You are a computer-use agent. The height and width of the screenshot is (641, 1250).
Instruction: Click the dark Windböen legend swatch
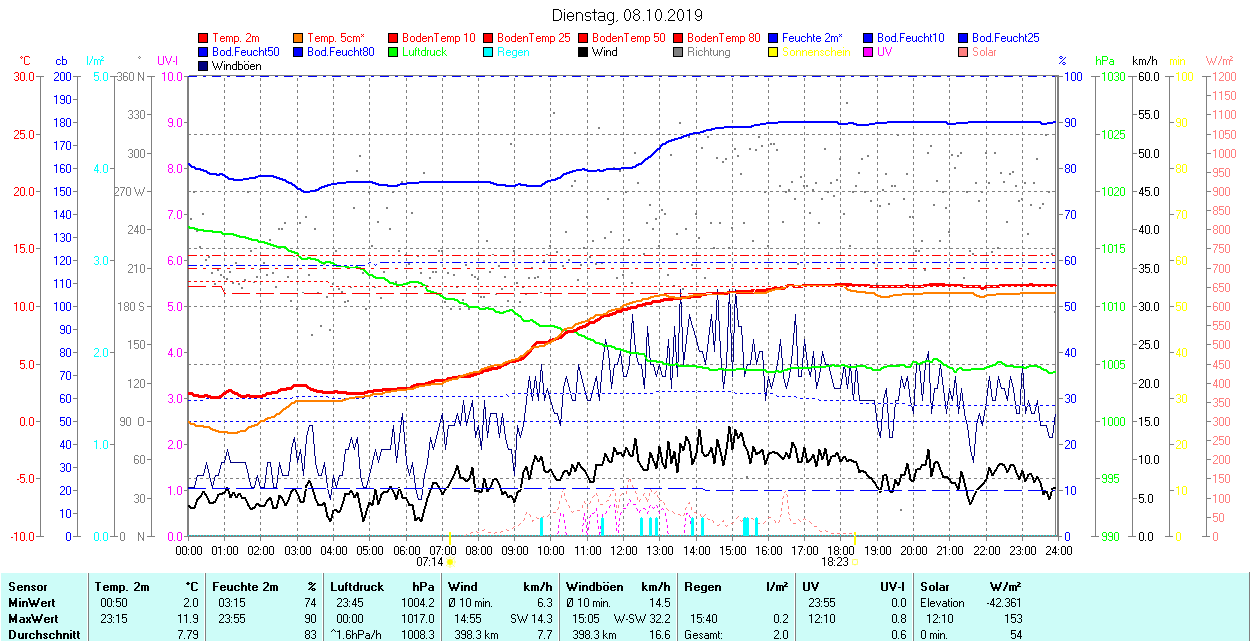pyautogui.click(x=204, y=66)
